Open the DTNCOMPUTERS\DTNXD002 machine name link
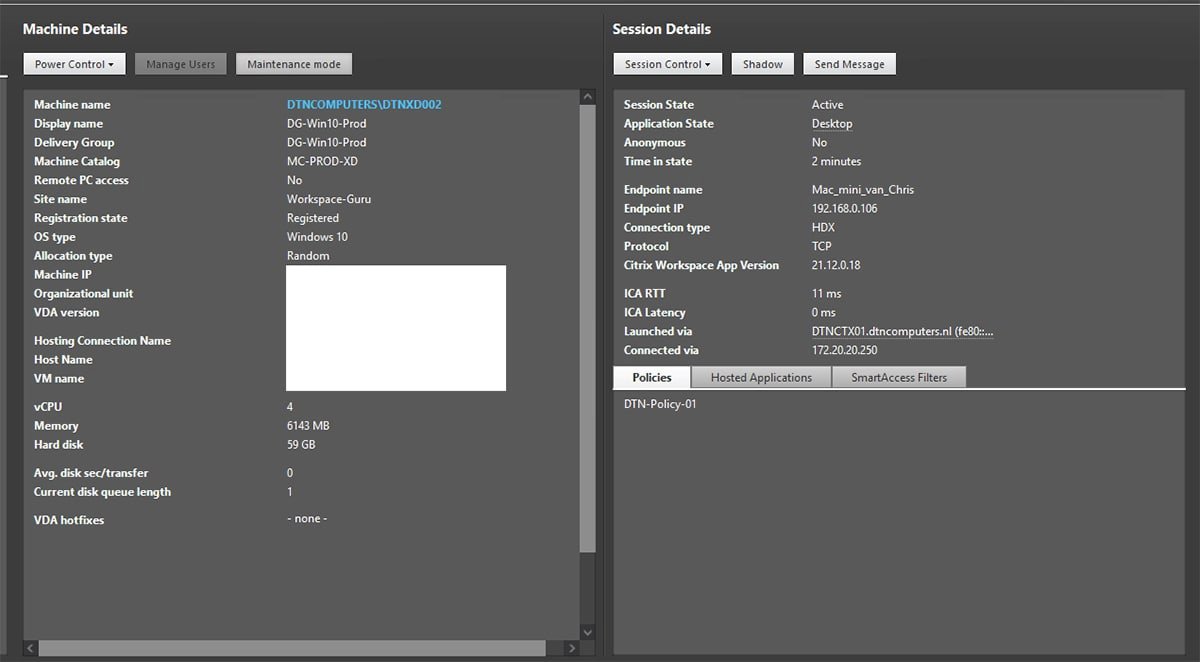The width and height of the screenshot is (1200, 662). 364,104
